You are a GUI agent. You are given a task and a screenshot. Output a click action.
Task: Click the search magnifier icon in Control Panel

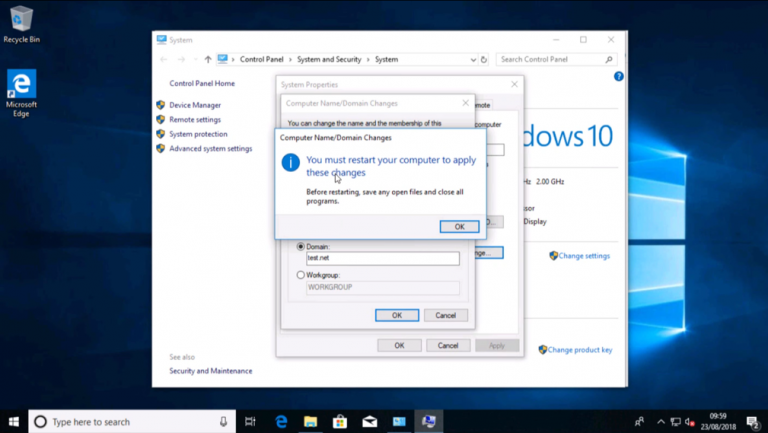609,59
